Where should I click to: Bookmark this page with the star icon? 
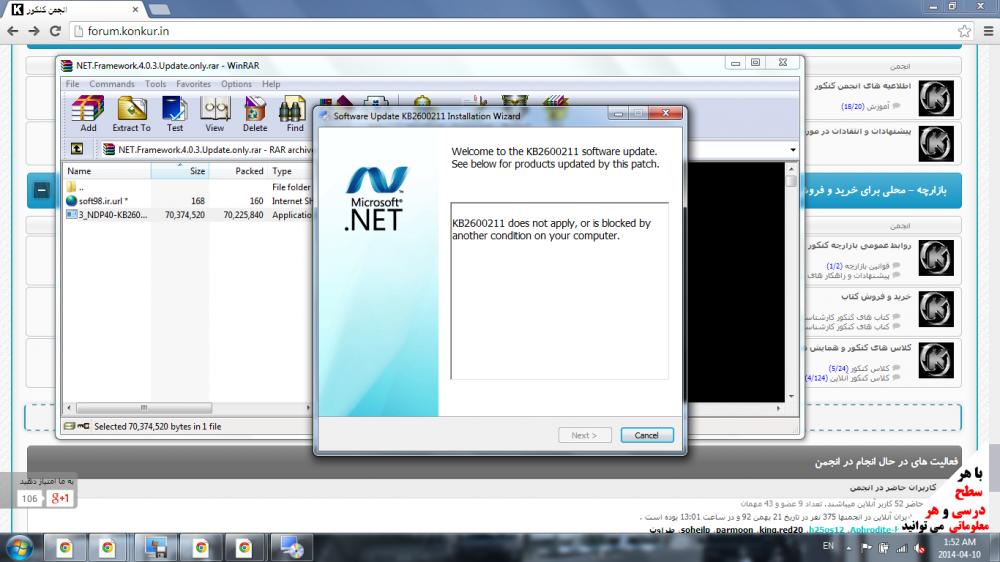point(964,31)
